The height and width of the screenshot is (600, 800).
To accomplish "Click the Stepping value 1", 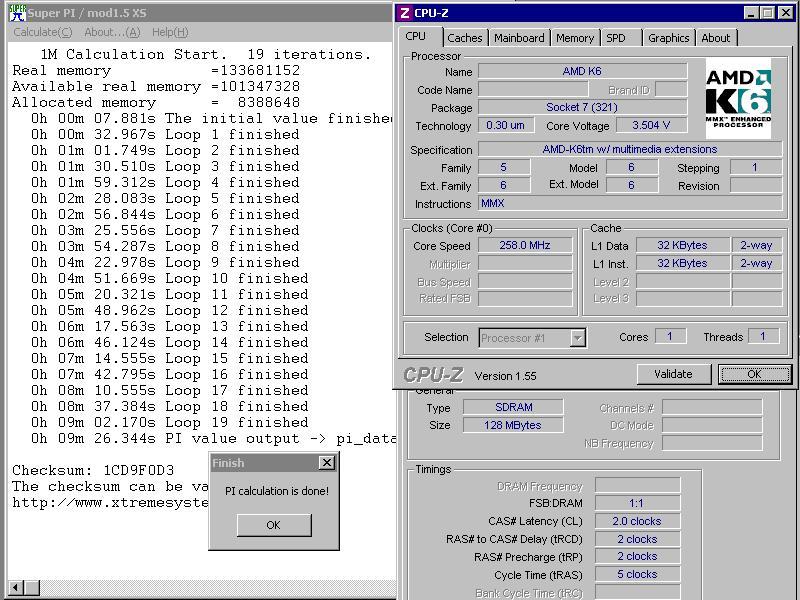I will [756, 167].
